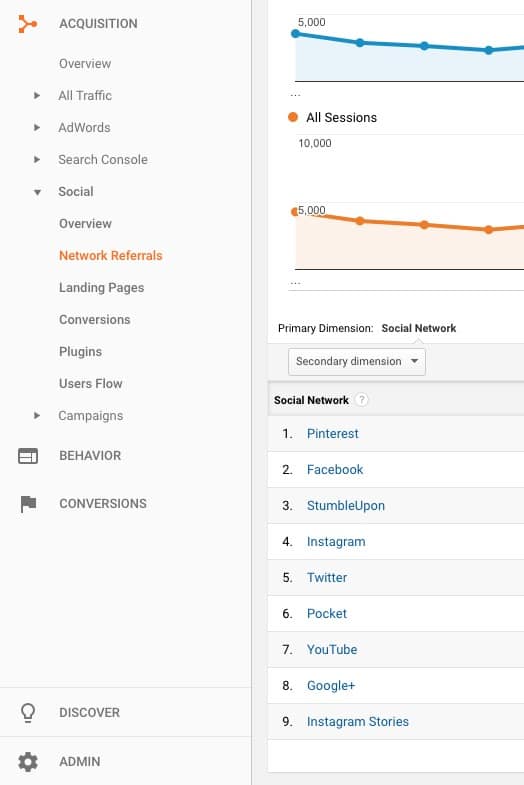Viewport: 524px width, 785px height.
Task: Click the Social Network help question mark
Action: click(x=361, y=400)
